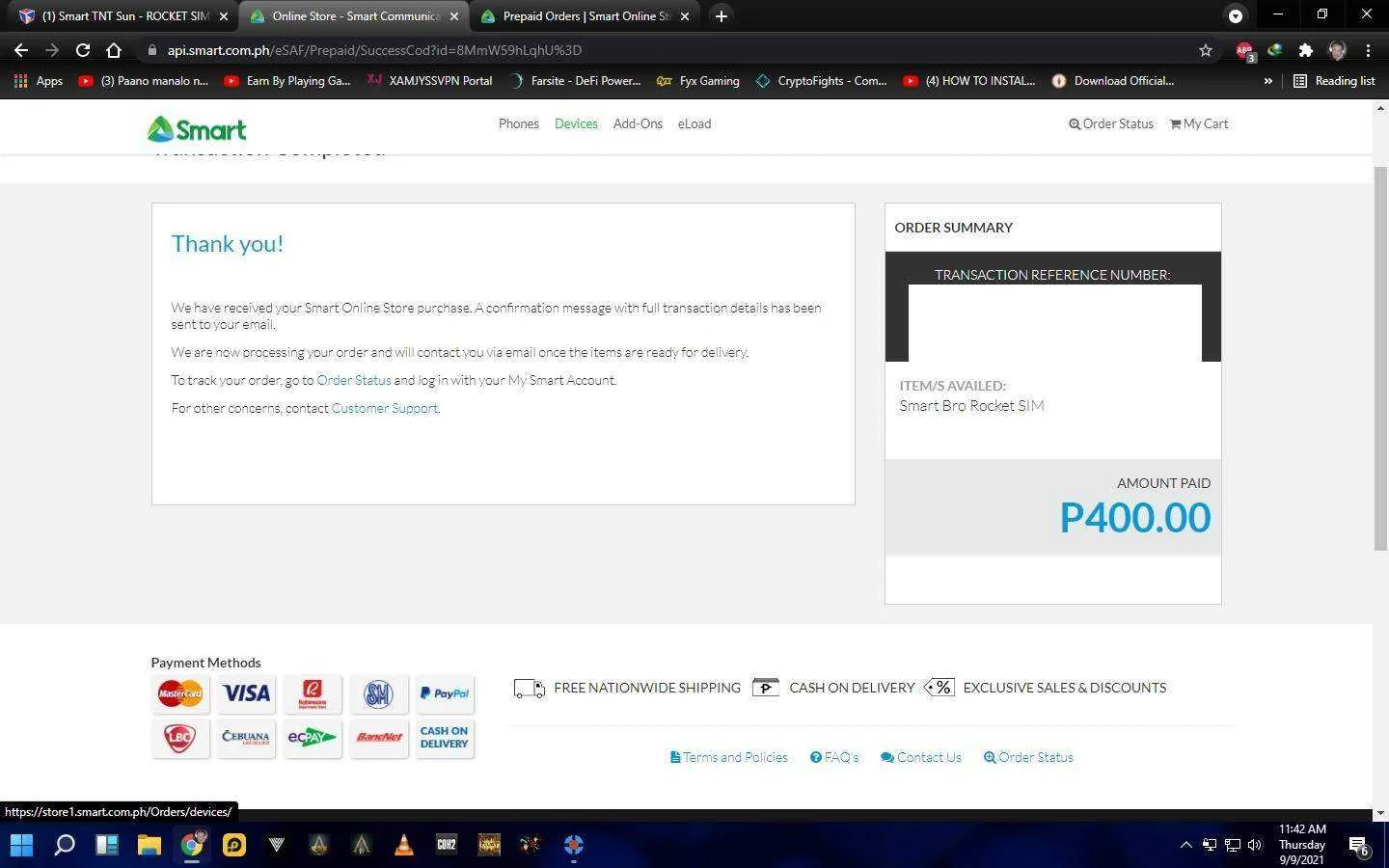1389x868 pixels.
Task: Select the Smart Bro Rocket SIM item text
Action: click(x=971, y=406)
